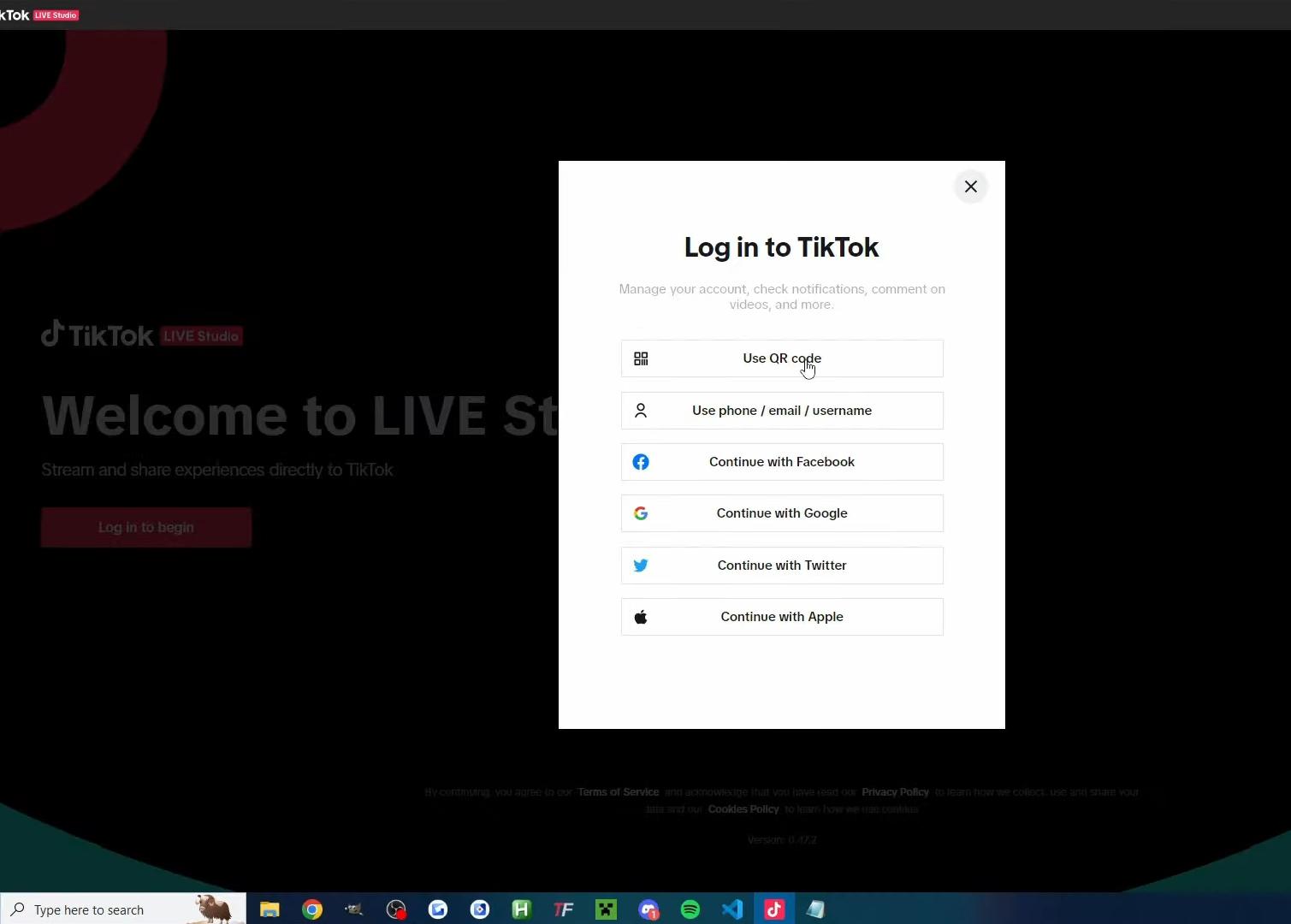This screenshot has height=924, width=1291.
Task: Open Visual Studio Code from the taskbar
Action: click(732, 909)
